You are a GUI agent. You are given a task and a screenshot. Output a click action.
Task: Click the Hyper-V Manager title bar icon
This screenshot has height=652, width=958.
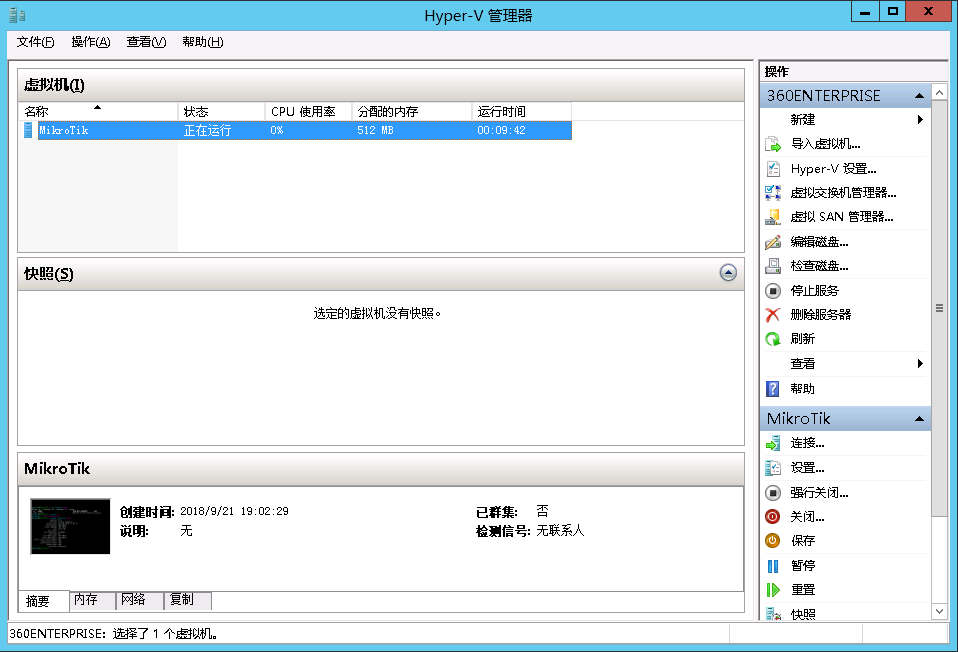[x=17, y=15]
